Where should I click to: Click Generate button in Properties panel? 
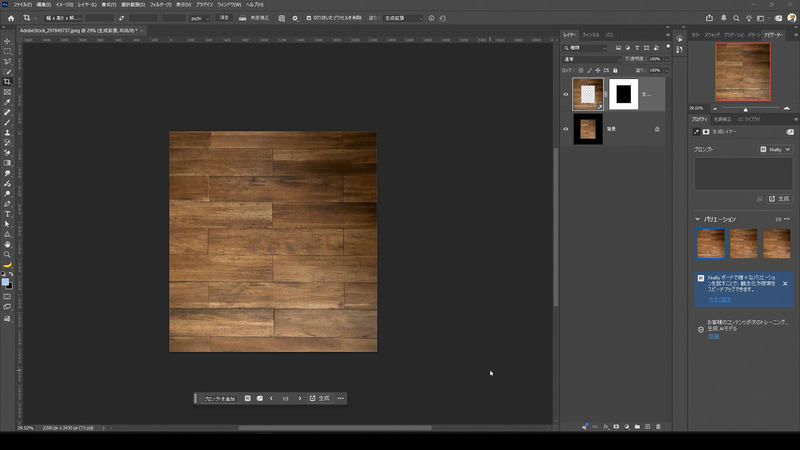click(x=780, y=198)
